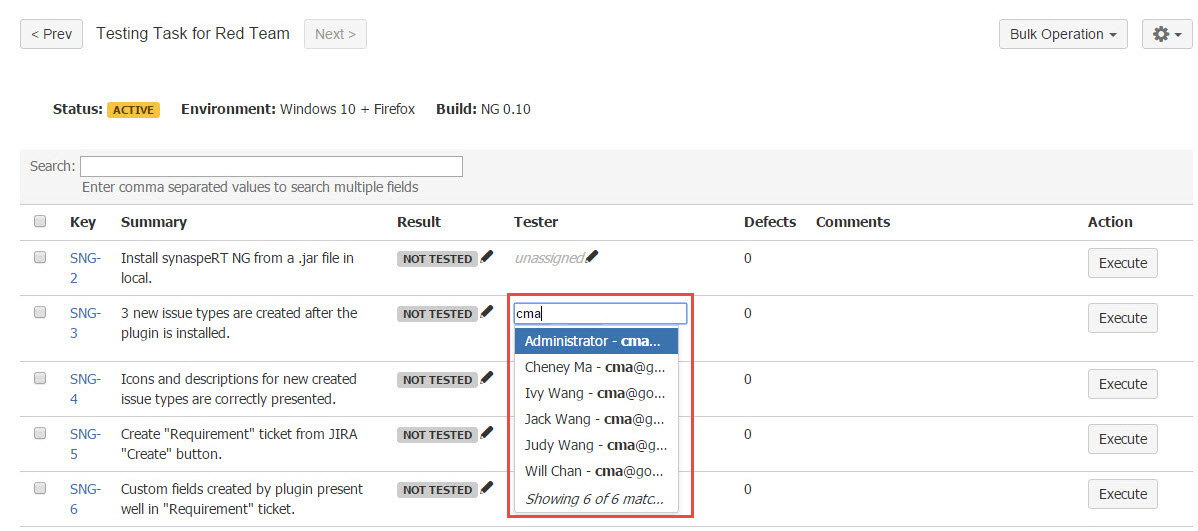1198x531 pixels.
Task: Expand the Bulk Operation dropdown
Action: [x=1062, y=34]
